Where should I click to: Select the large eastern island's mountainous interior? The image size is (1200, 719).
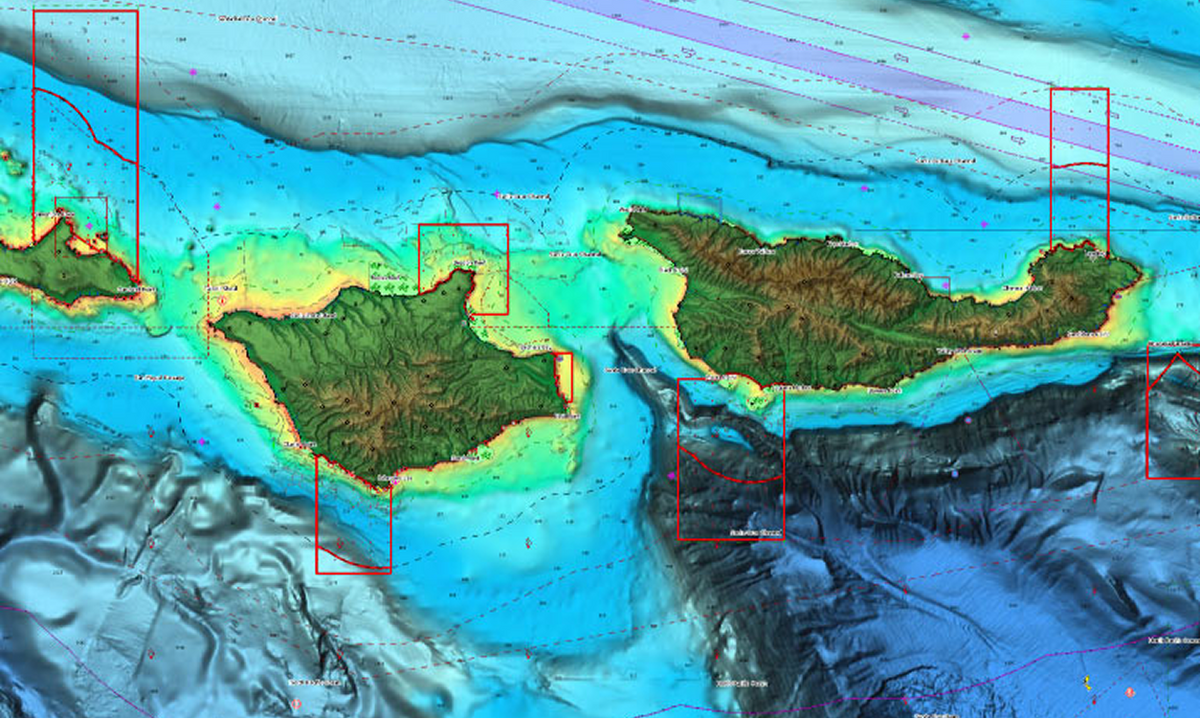(x=850, y=300)
